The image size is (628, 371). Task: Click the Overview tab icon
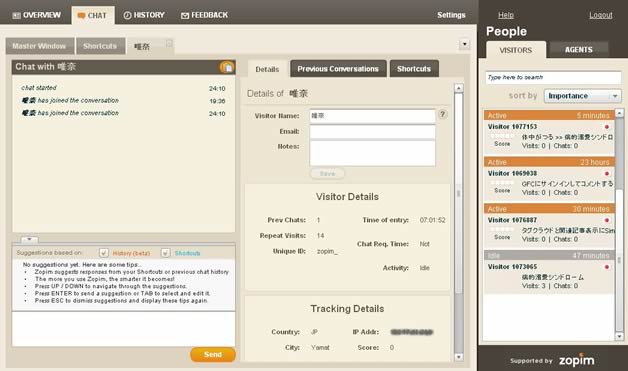point(16,16)
